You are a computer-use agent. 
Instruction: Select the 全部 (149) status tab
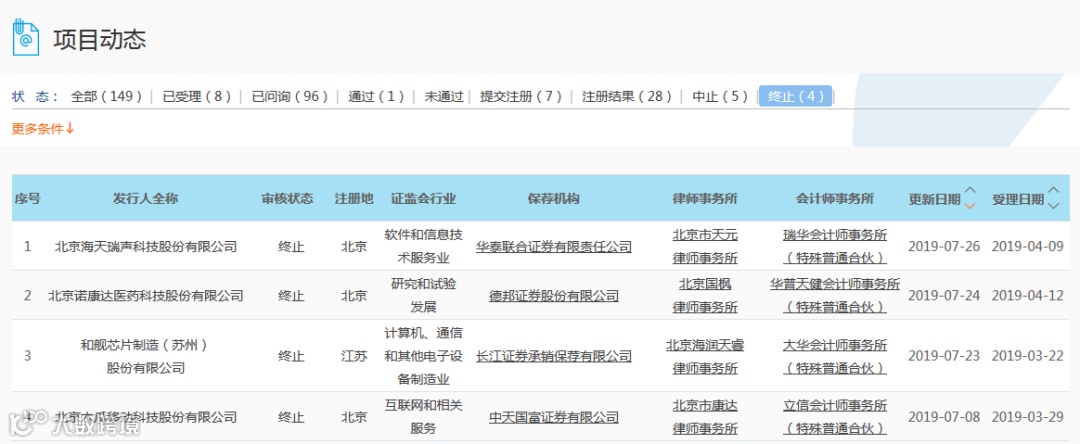107,96
